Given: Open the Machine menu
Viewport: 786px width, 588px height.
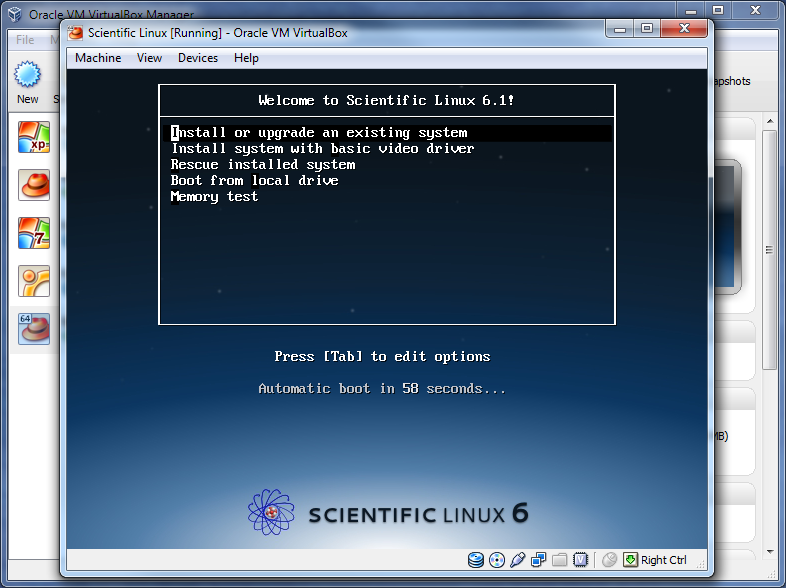Looking at the screenshot, I should pos(98,58).
